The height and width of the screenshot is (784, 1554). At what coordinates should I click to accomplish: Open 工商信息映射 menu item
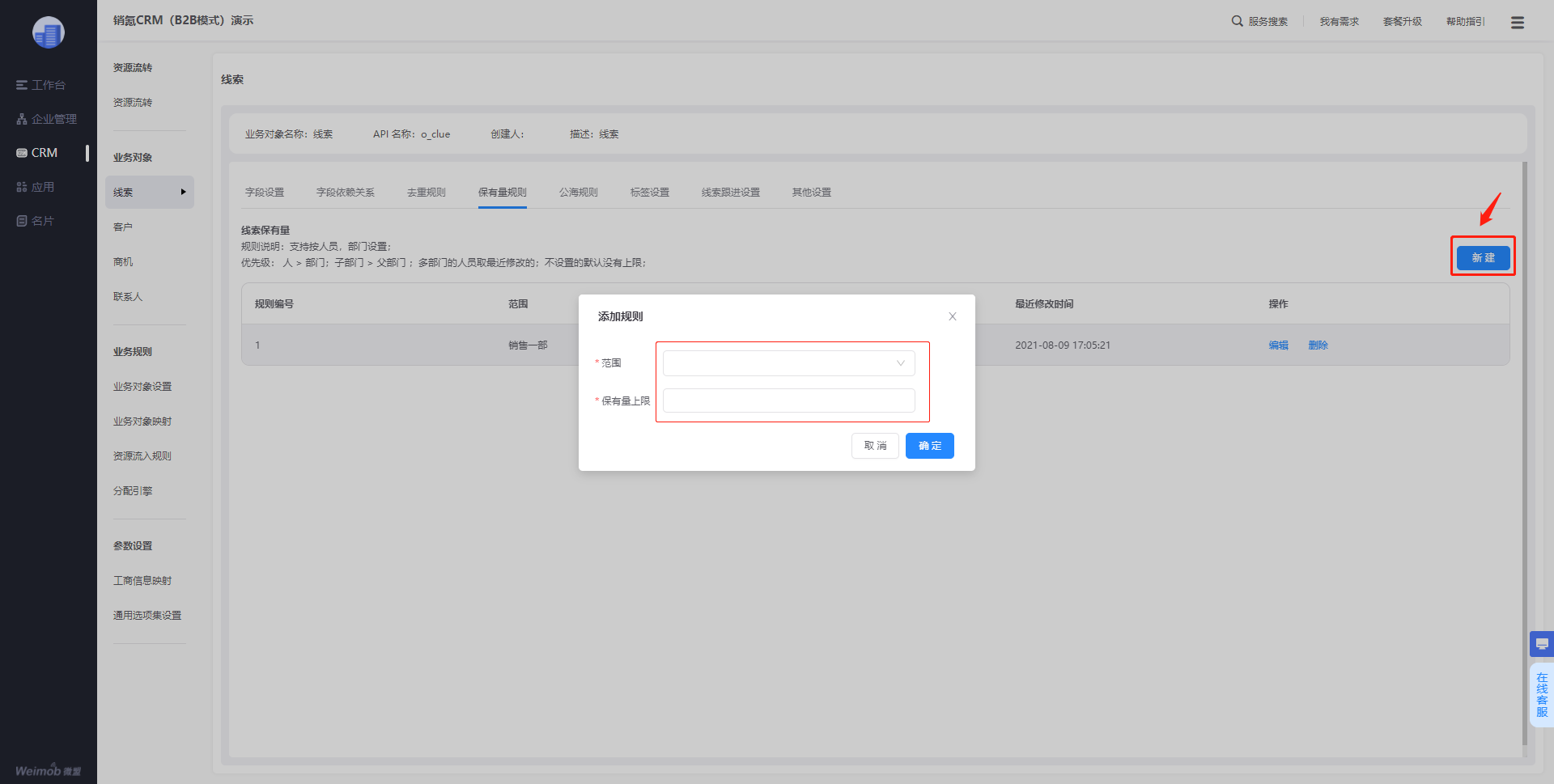click(142, 581)
